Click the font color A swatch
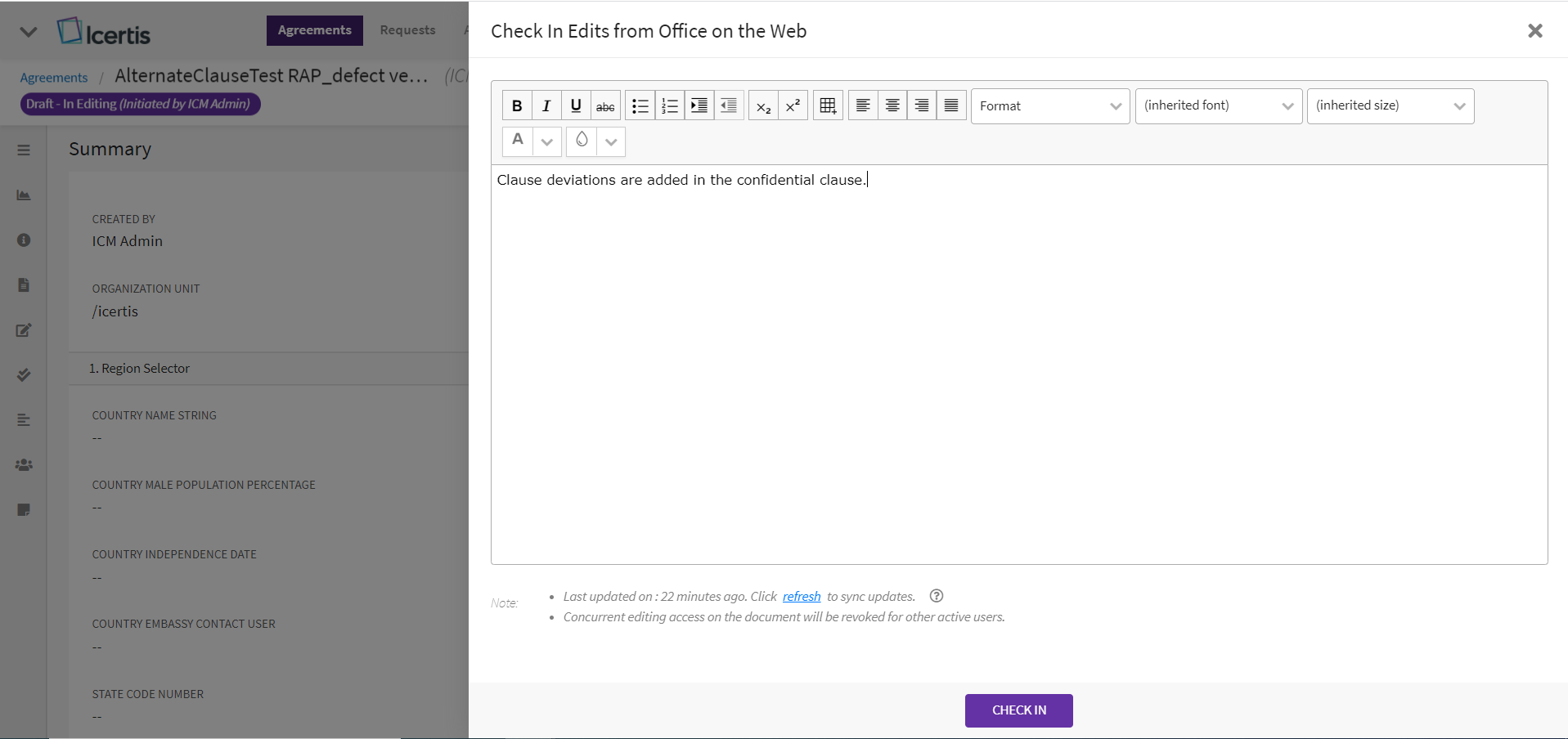1568x739 pixels. point(518,141)
